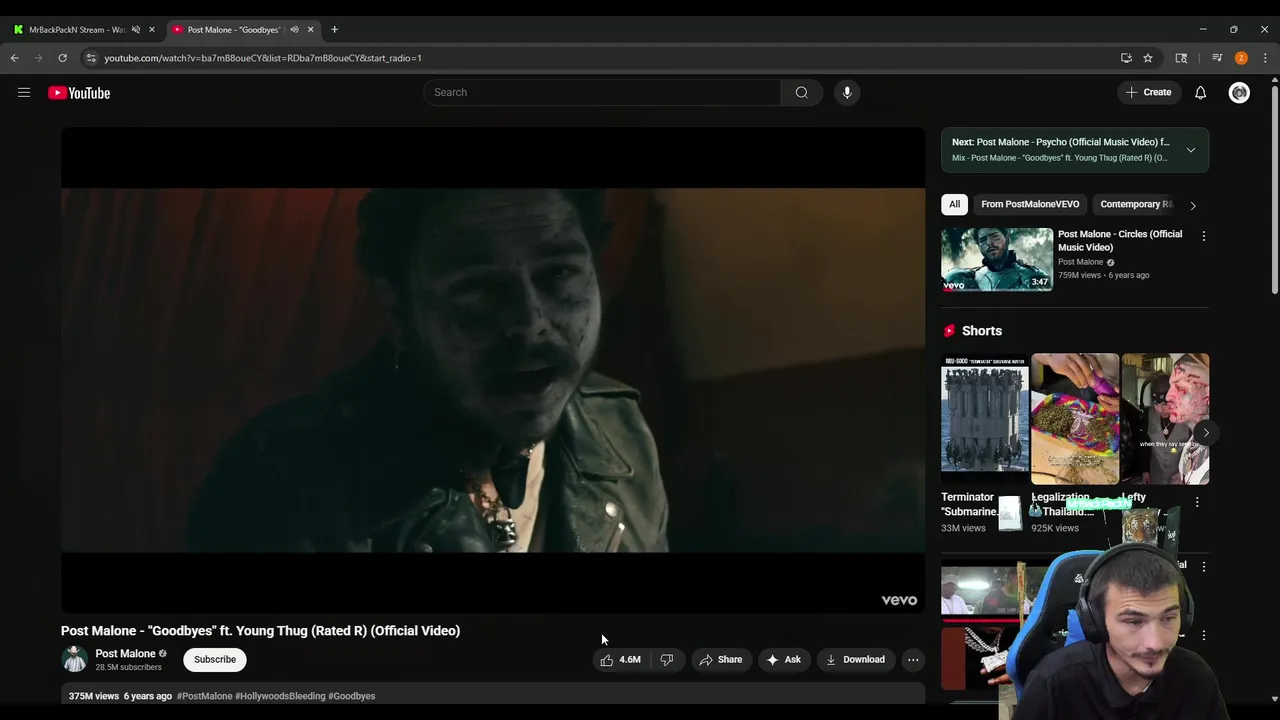Image resolution: width=1280 pixels, height=720 pixels.
Task: Expand the Next mix playlist panel
Action: [1190, 150]
